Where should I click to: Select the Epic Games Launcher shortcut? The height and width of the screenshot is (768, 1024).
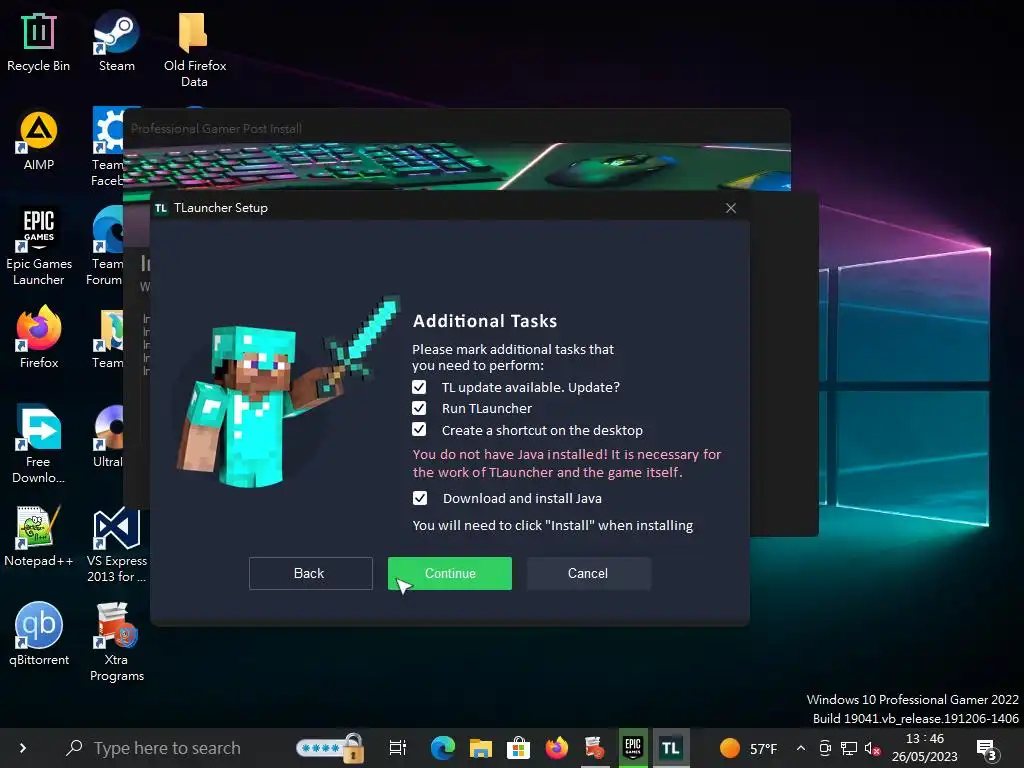[x=39, y=247]
